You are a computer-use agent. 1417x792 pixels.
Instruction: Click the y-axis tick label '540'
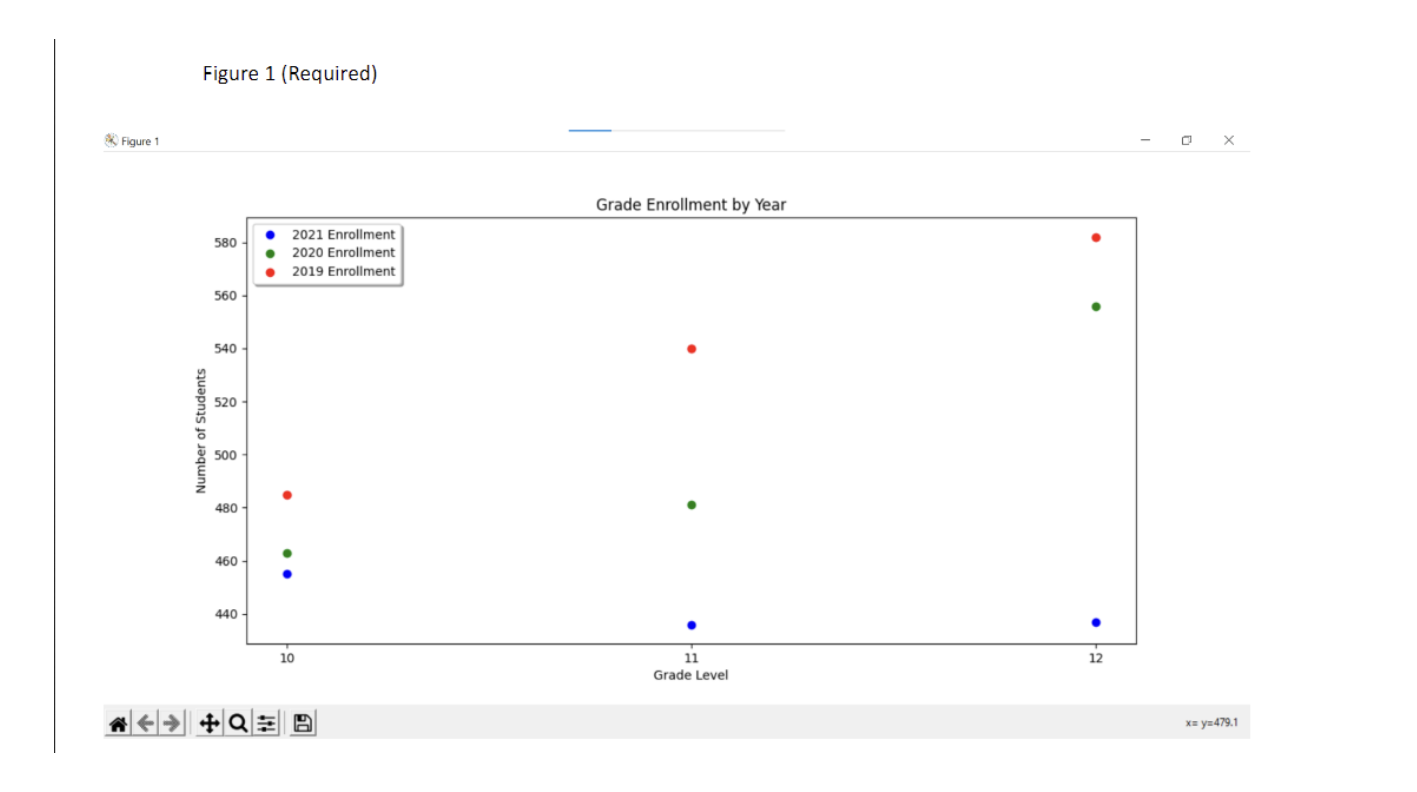point(224,349)
